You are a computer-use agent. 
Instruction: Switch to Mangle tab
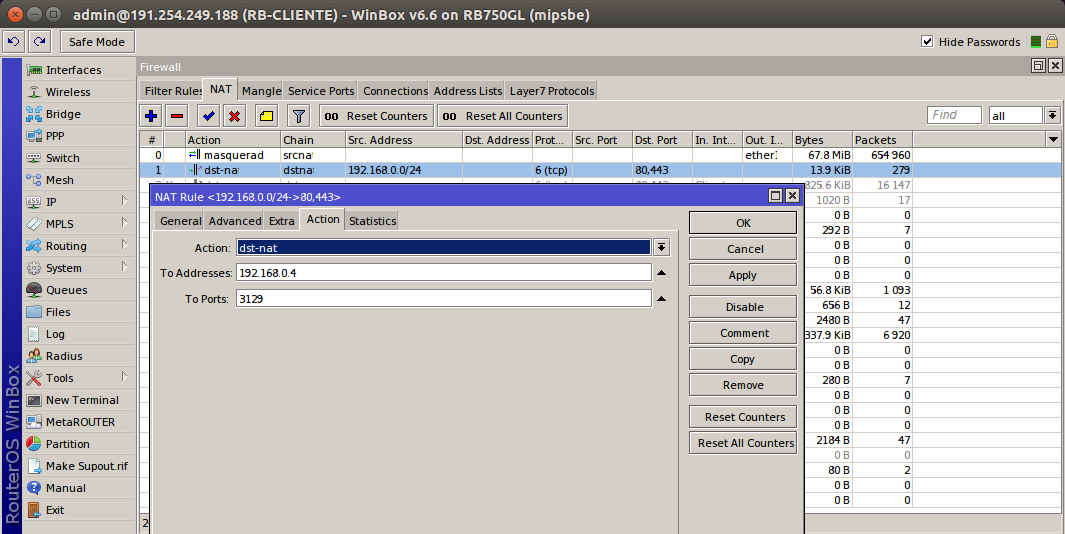click(x=261, y=91)
